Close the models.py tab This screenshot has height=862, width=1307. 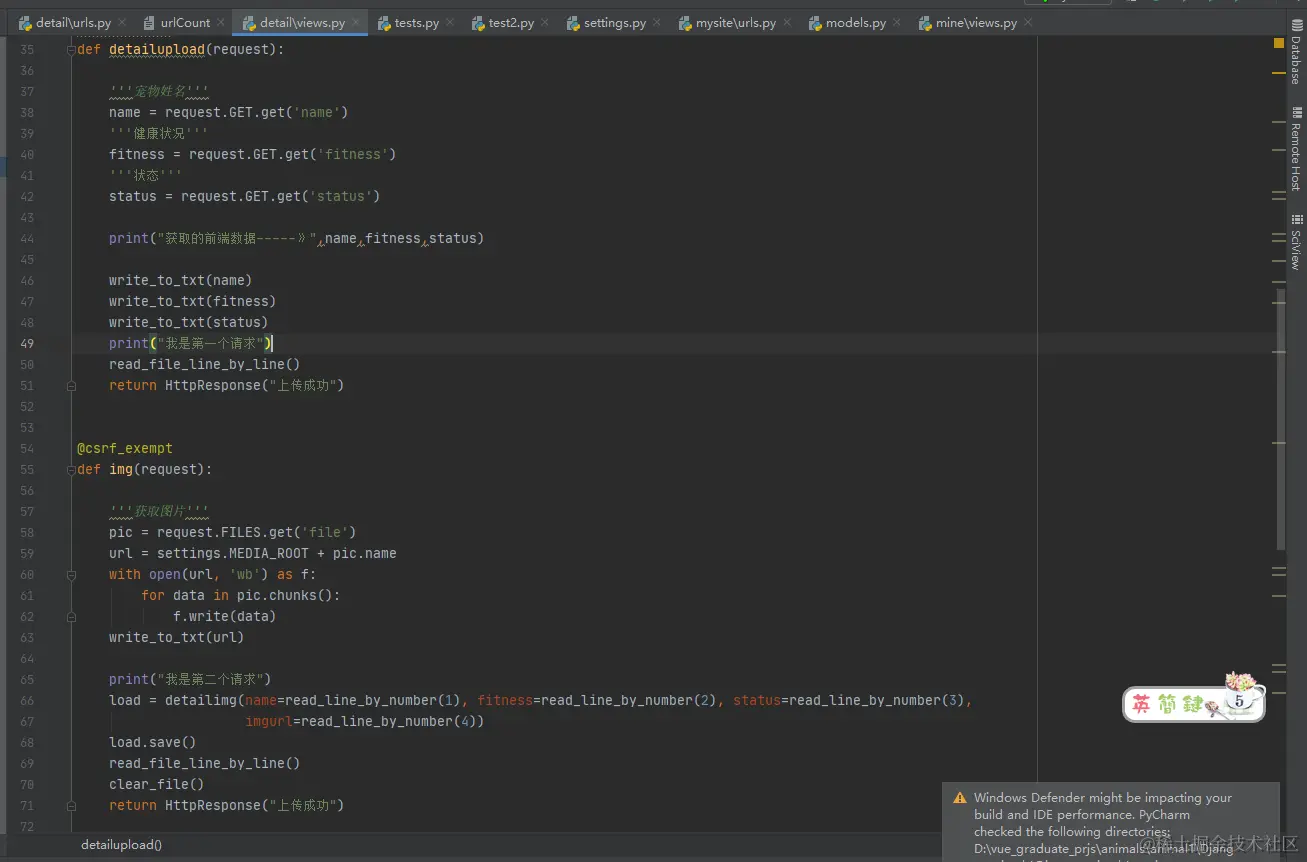click(x=897, y=22)
